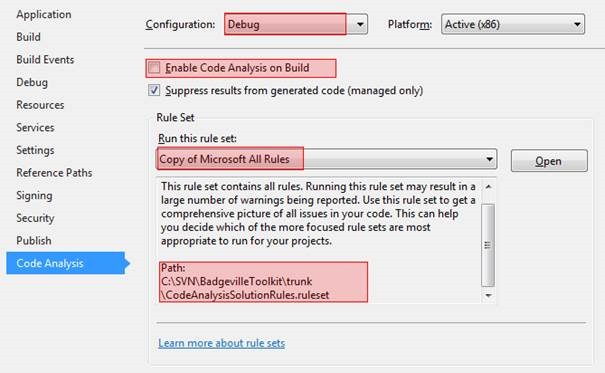The width and height of the screenshot is (605, 373).
Task: Enable Code Analysis on Build checkbox
Action: point(154,68)
